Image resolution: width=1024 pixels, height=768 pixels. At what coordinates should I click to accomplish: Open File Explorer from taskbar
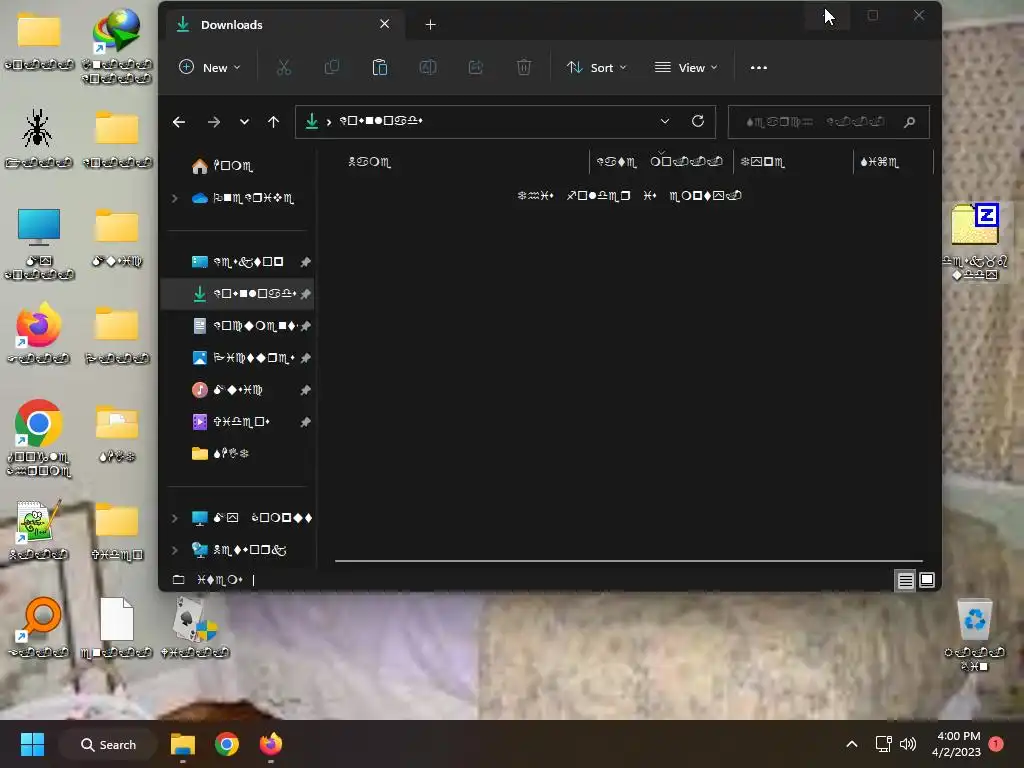pyautogui.click(x=183, y=744)
